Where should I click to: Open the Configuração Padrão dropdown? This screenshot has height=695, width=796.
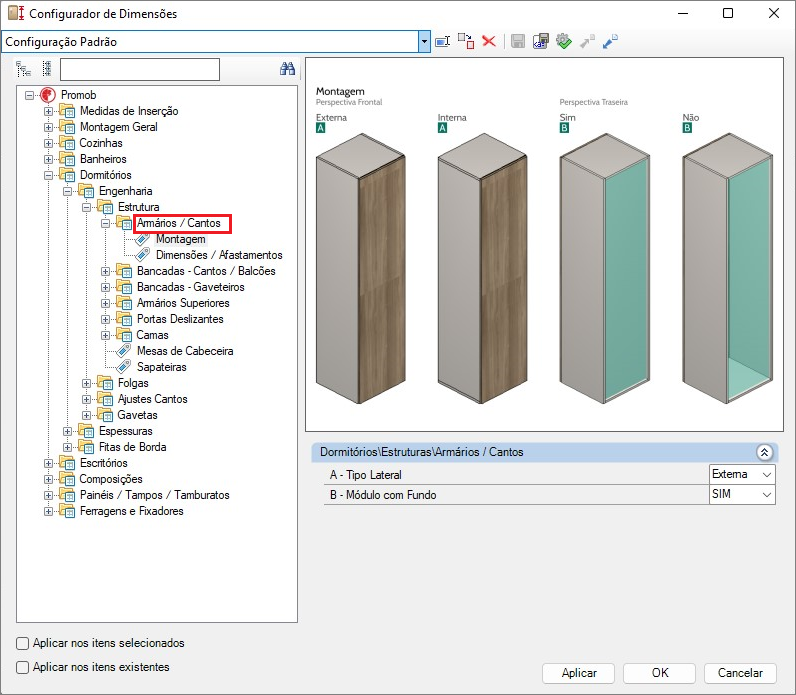425,41
